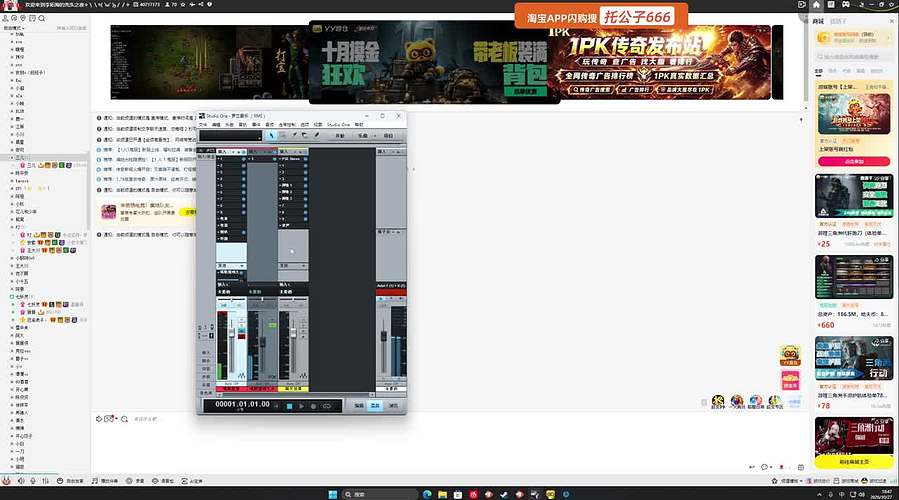Open the Studio One menu in the menu bar

339,124
